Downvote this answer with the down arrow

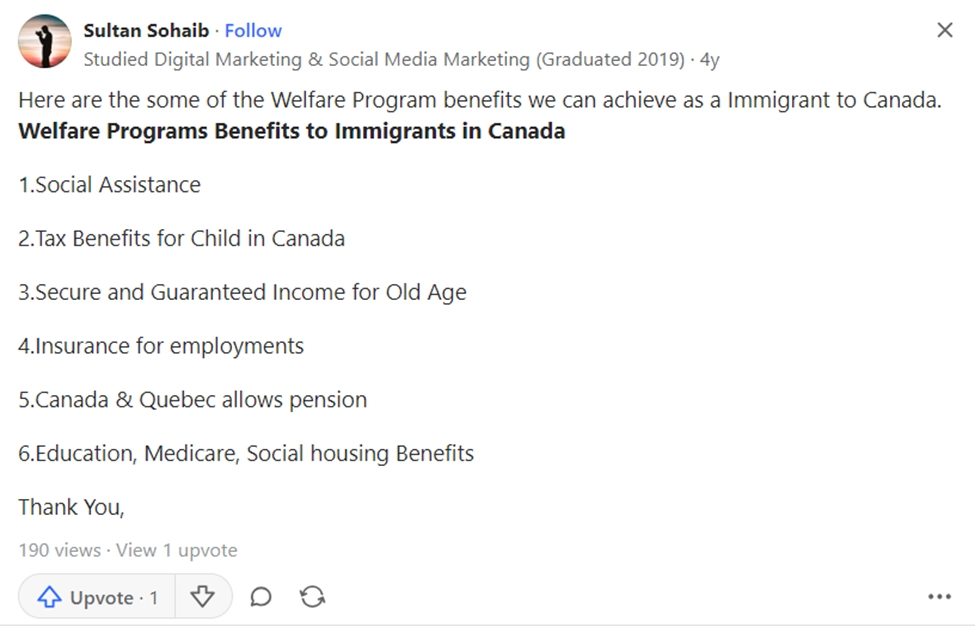203,597
